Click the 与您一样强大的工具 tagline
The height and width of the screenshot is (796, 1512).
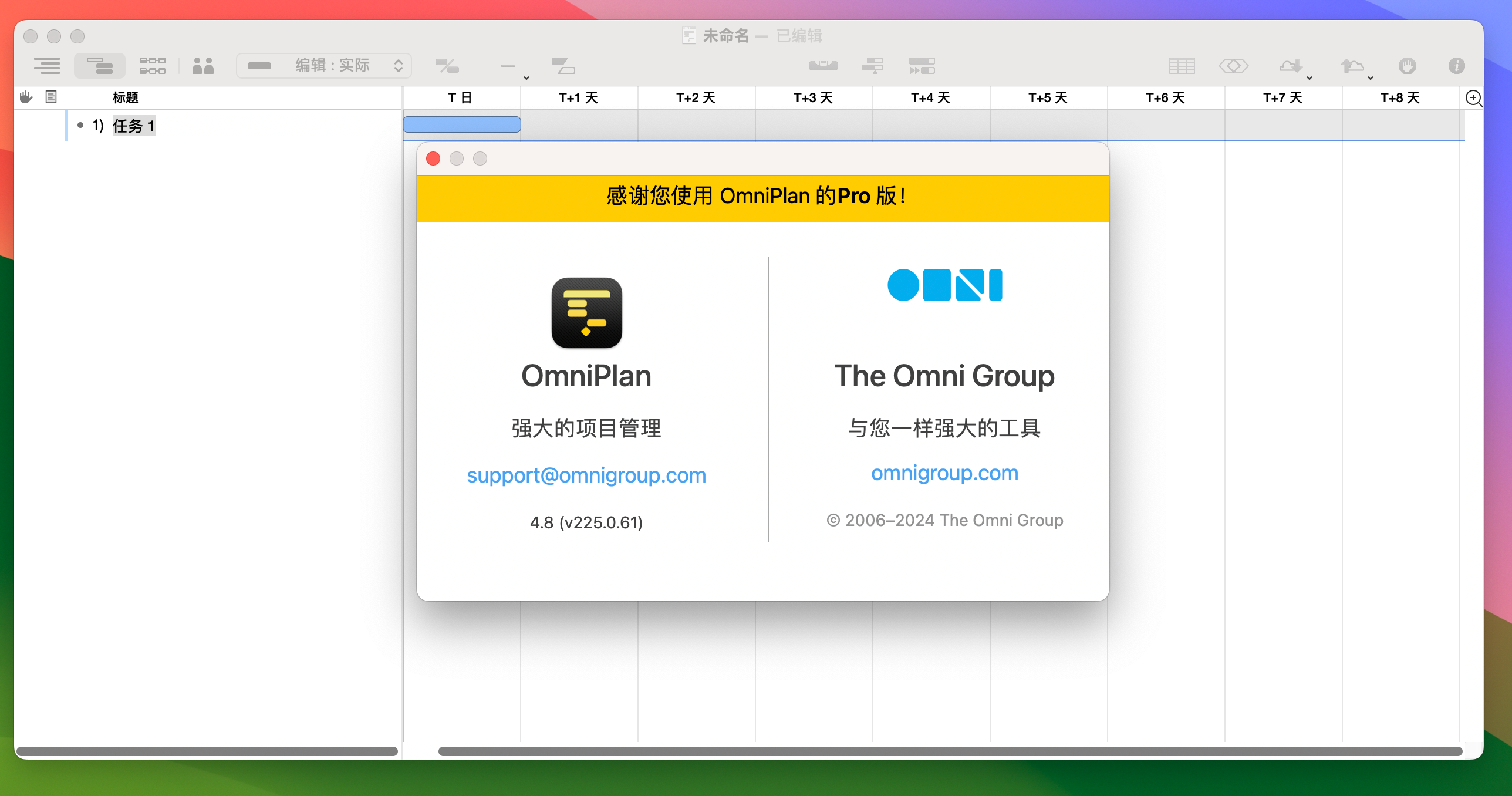click(944, 428)
